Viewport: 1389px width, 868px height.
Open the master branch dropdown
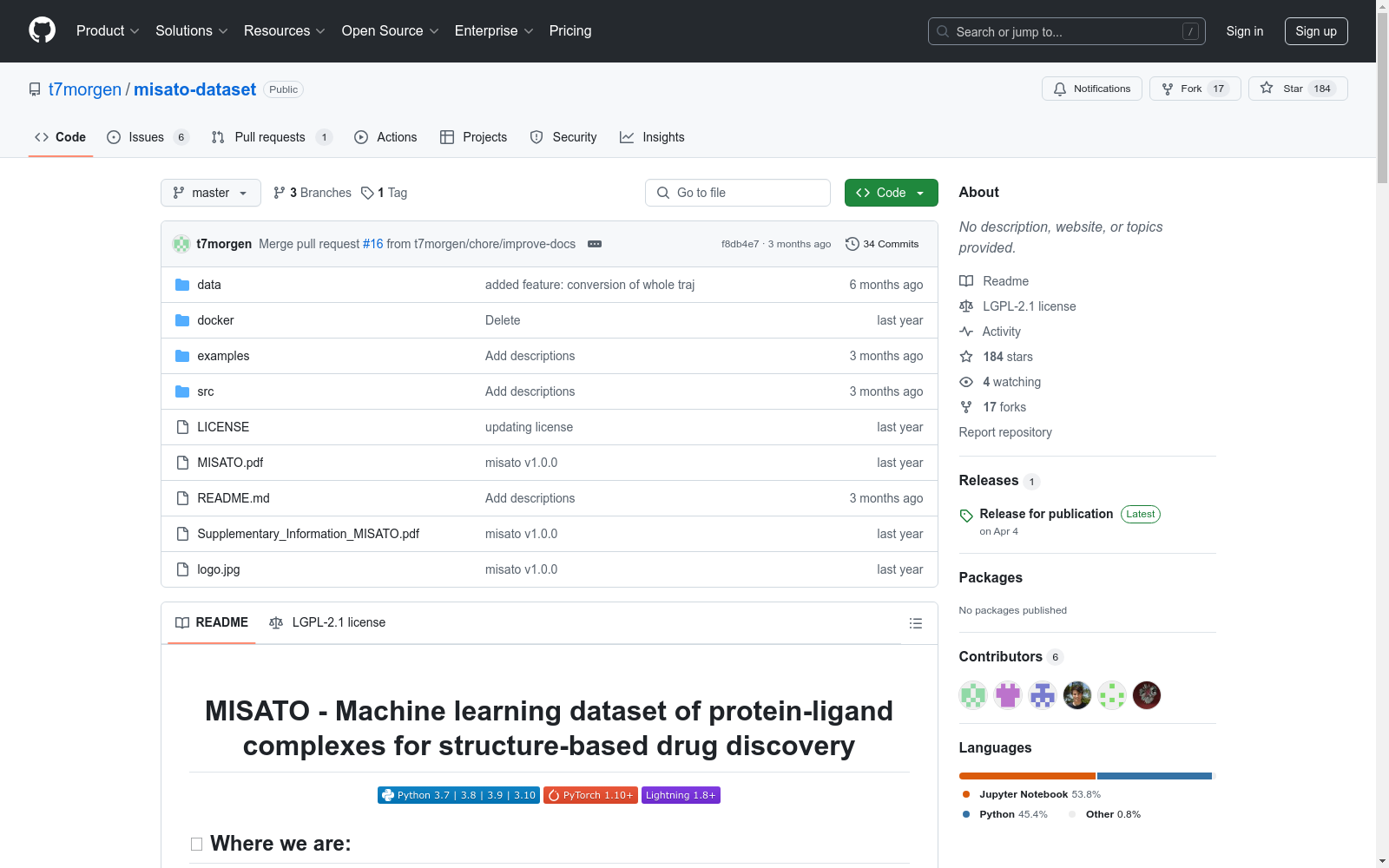(x=211, y=193)
